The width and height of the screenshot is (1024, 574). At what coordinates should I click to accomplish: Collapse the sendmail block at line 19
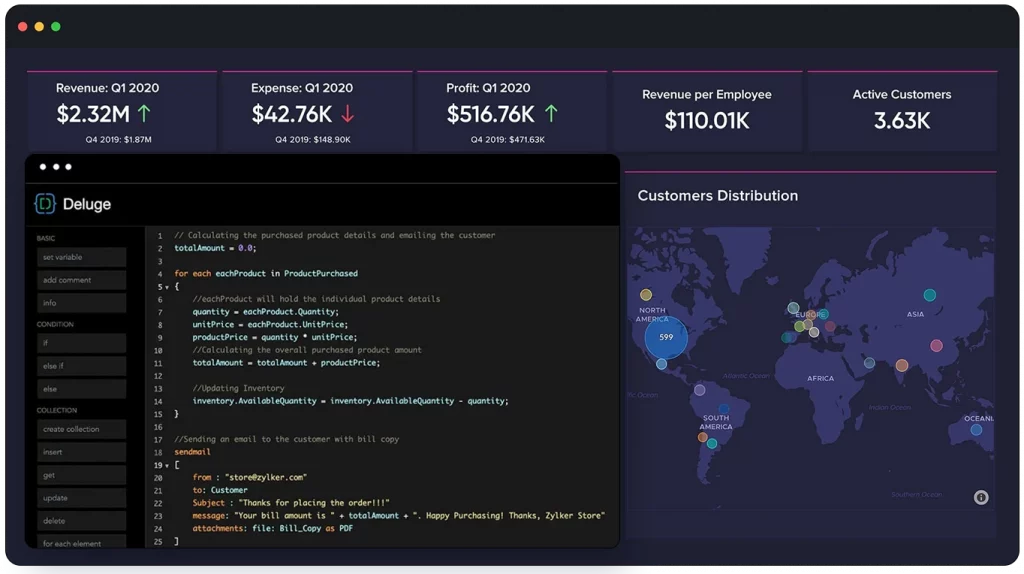[166, 466]
